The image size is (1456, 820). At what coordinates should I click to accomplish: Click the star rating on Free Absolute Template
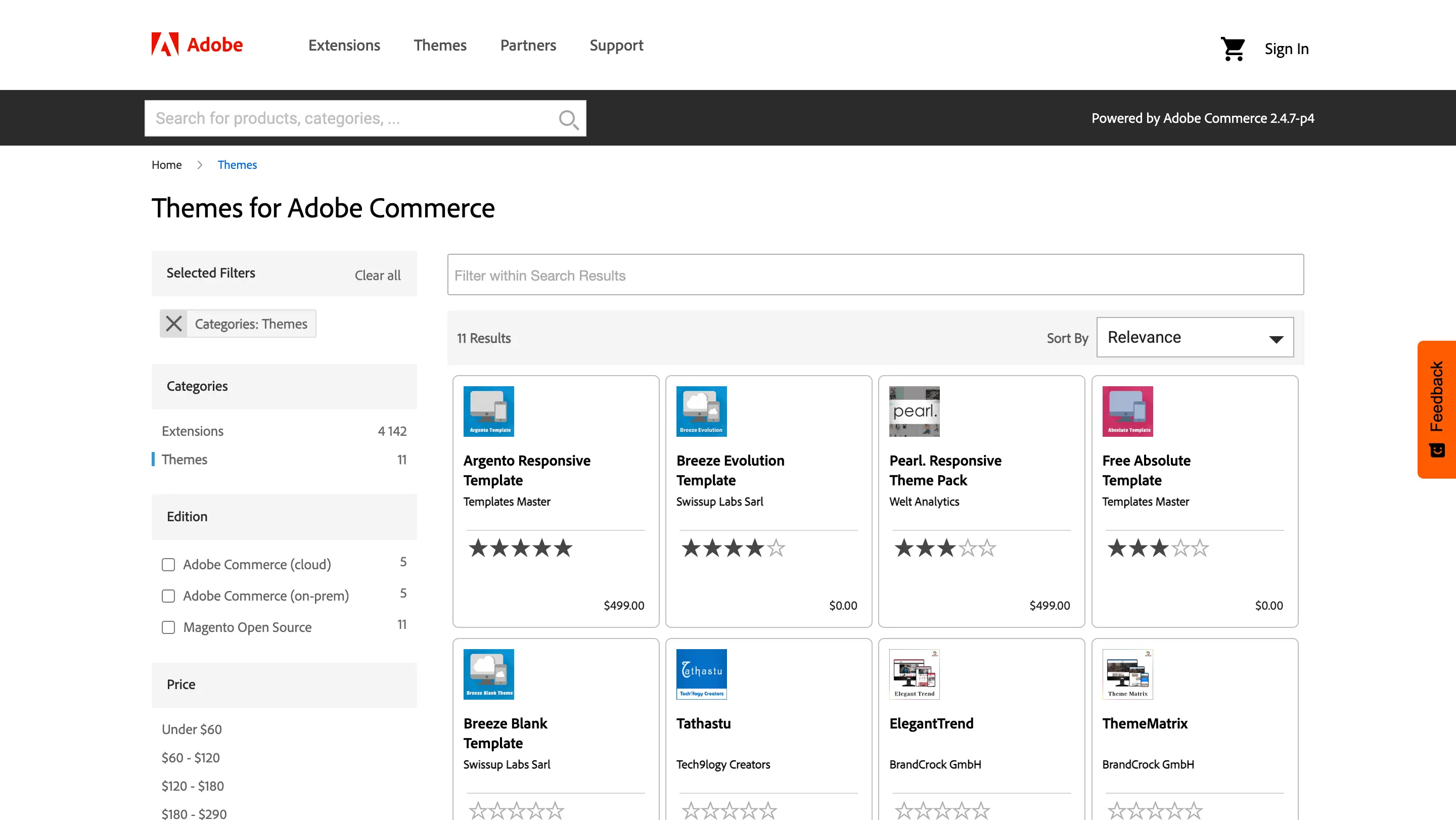point(1158,547)
